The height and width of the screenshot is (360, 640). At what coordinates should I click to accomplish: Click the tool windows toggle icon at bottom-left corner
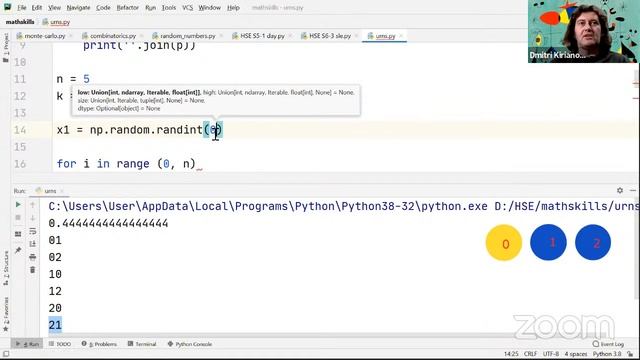coord(6,354)
